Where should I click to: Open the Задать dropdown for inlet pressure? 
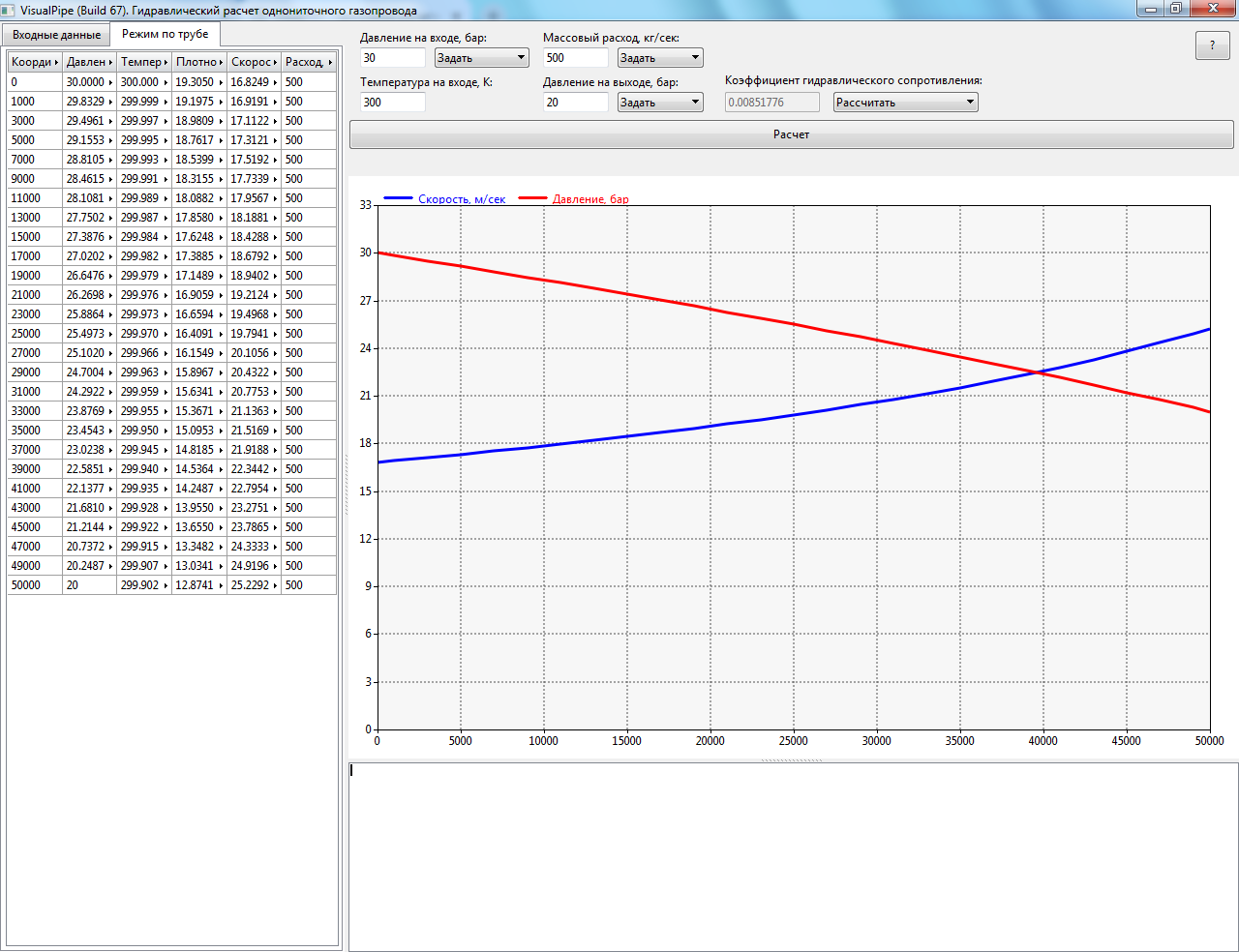[481, 58]
